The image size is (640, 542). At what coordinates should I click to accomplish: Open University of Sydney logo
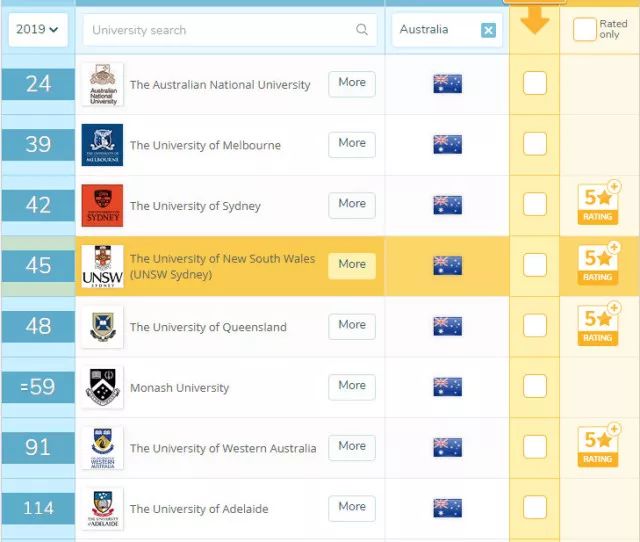[102, 205]
